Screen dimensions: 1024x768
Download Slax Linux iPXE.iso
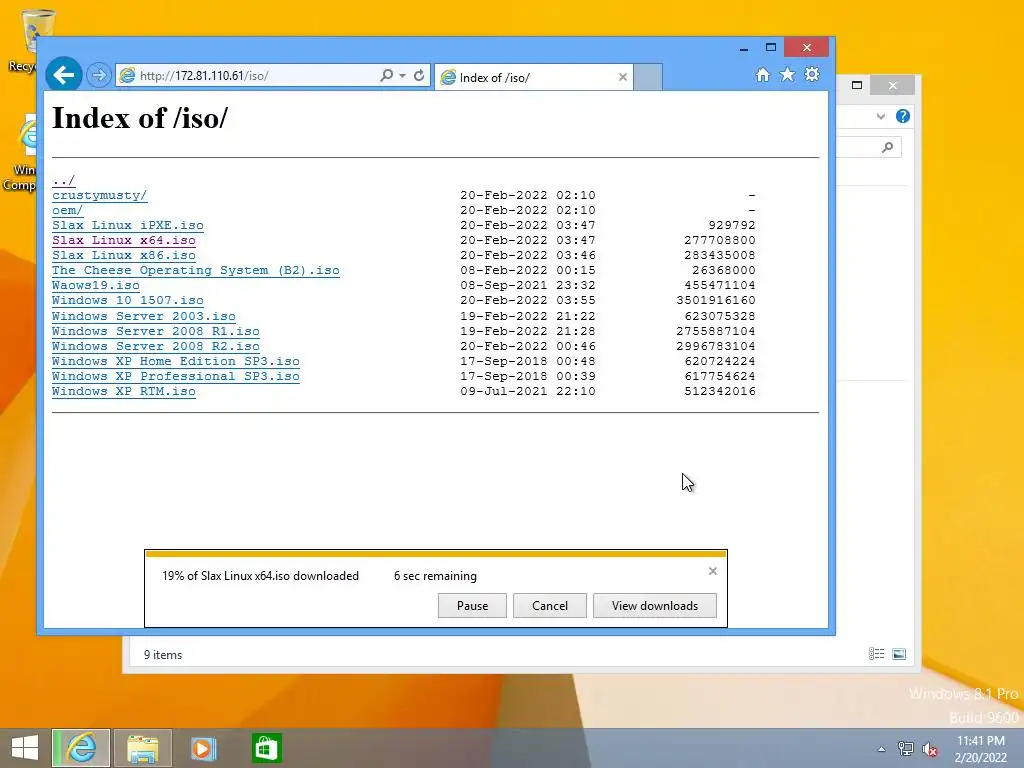click(x=127, y=225)
